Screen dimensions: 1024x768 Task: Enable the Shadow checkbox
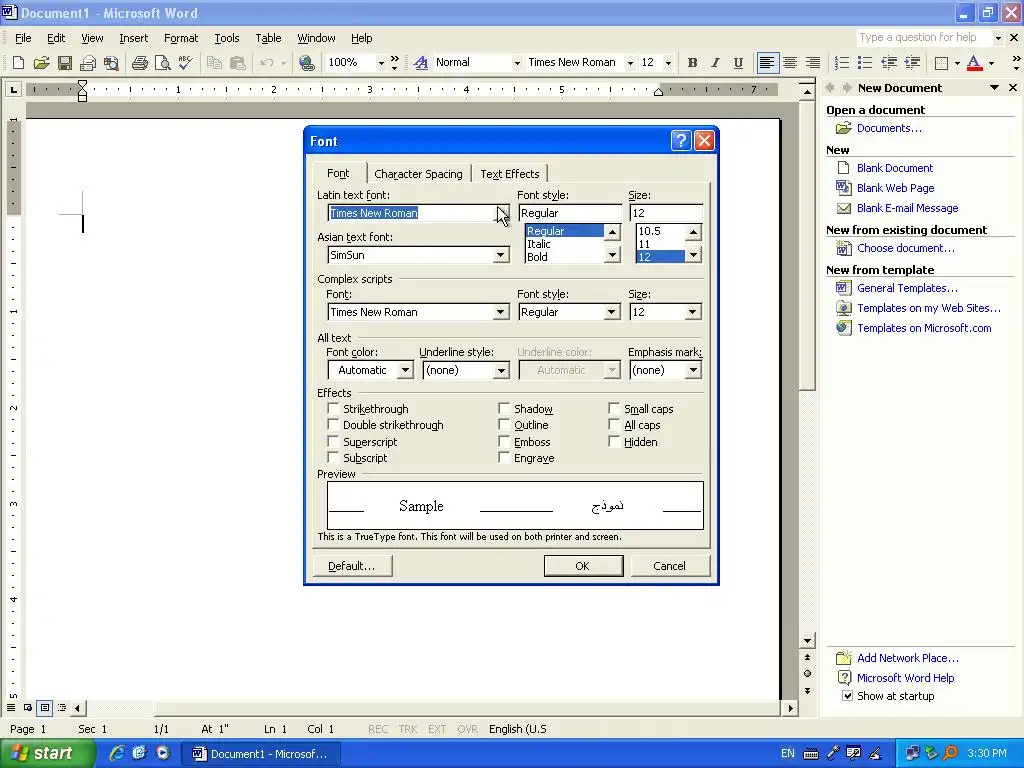point(504,409)
